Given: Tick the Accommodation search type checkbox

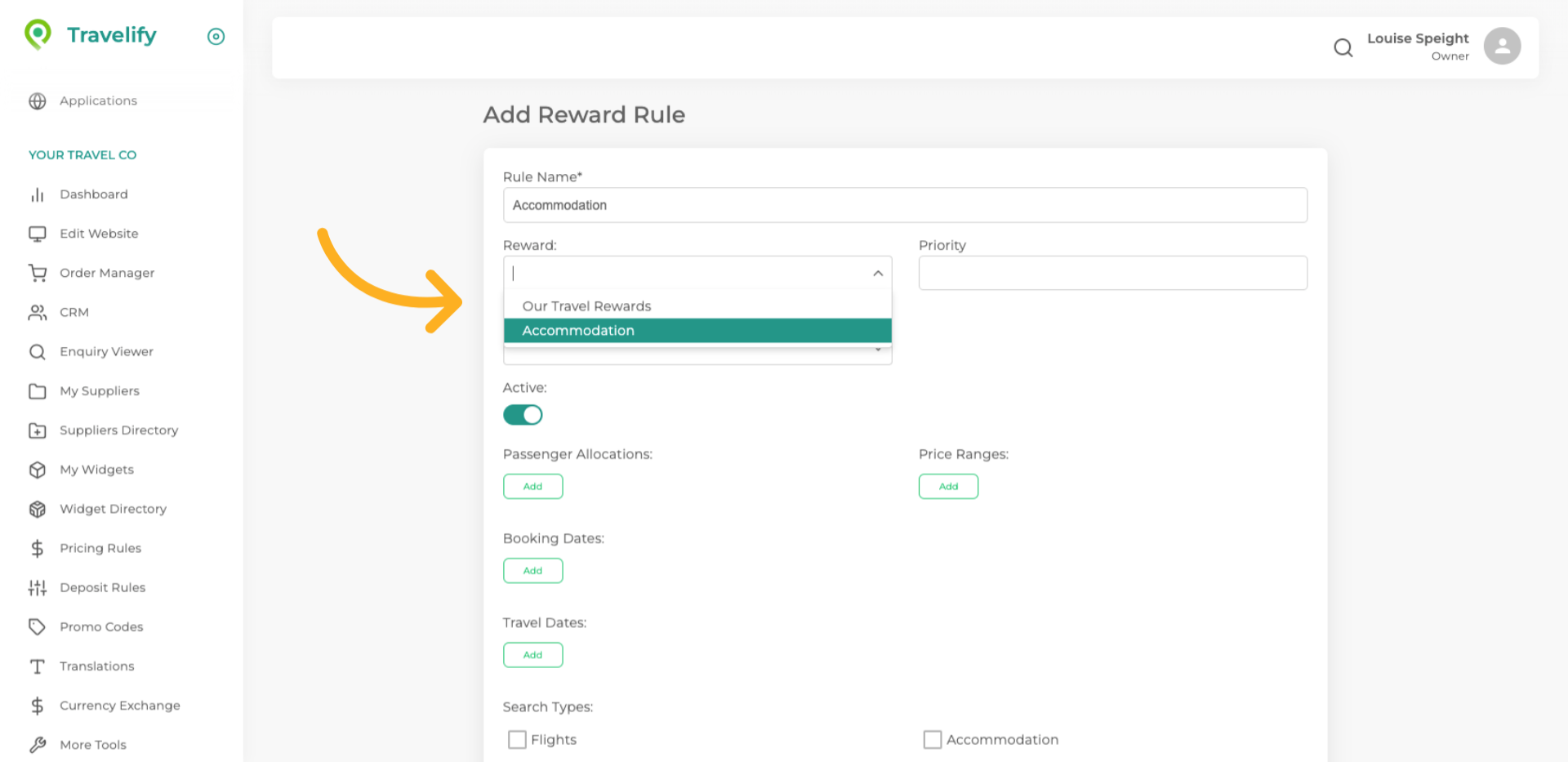Looking at the screenshot, I should click(x=932, y=739).
